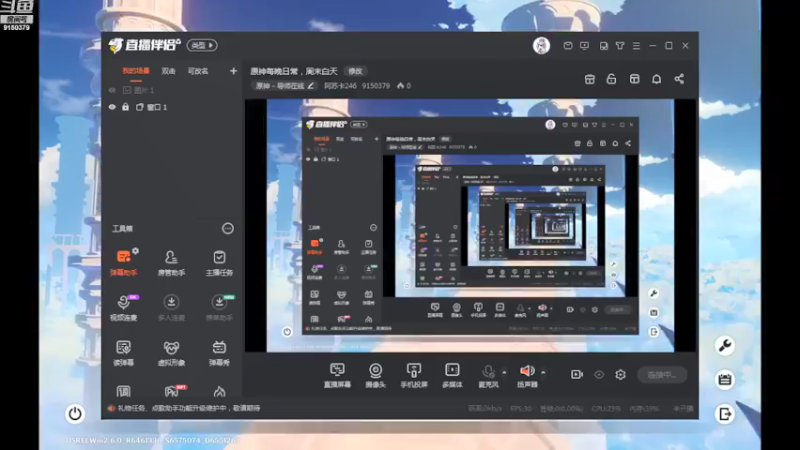This screenshot has width=800, height=450.
Task: Click room number 9150379
Action: pyautogui.click(x=376, y=86)
